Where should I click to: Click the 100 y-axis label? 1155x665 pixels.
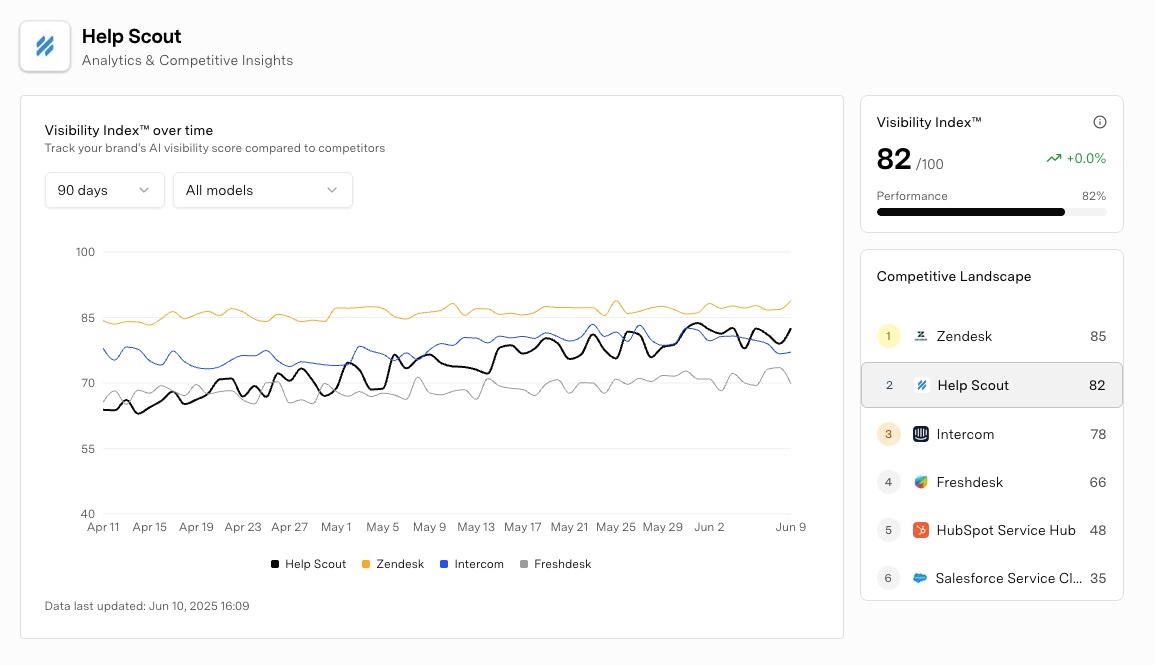[x=85, y=252]
